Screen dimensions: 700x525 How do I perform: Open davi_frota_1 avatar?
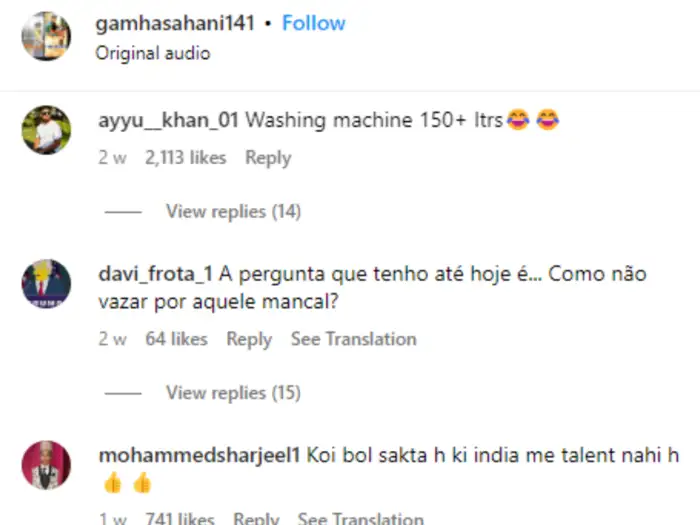coord(46,283)
